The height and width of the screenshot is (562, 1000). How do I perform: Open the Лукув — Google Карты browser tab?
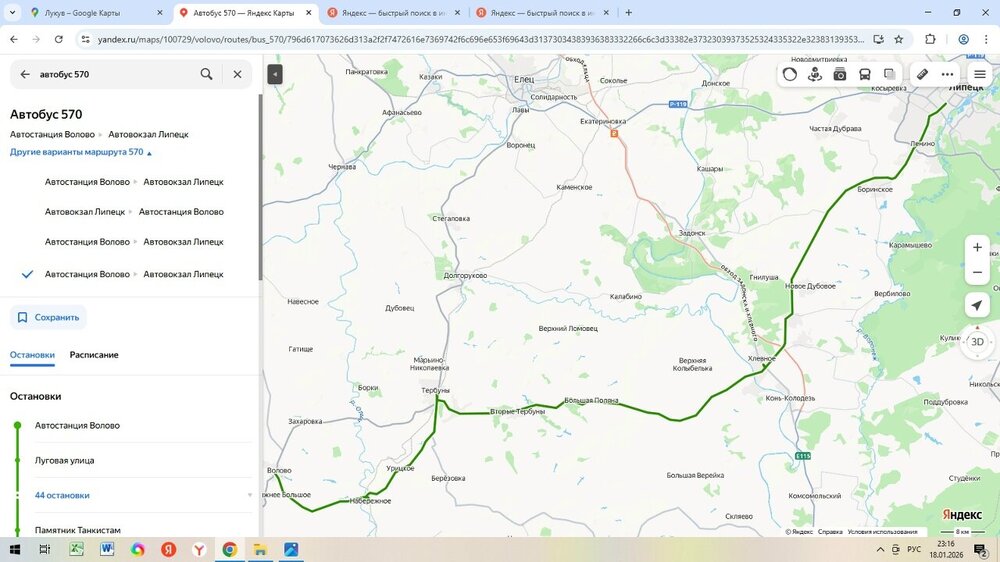95,13
